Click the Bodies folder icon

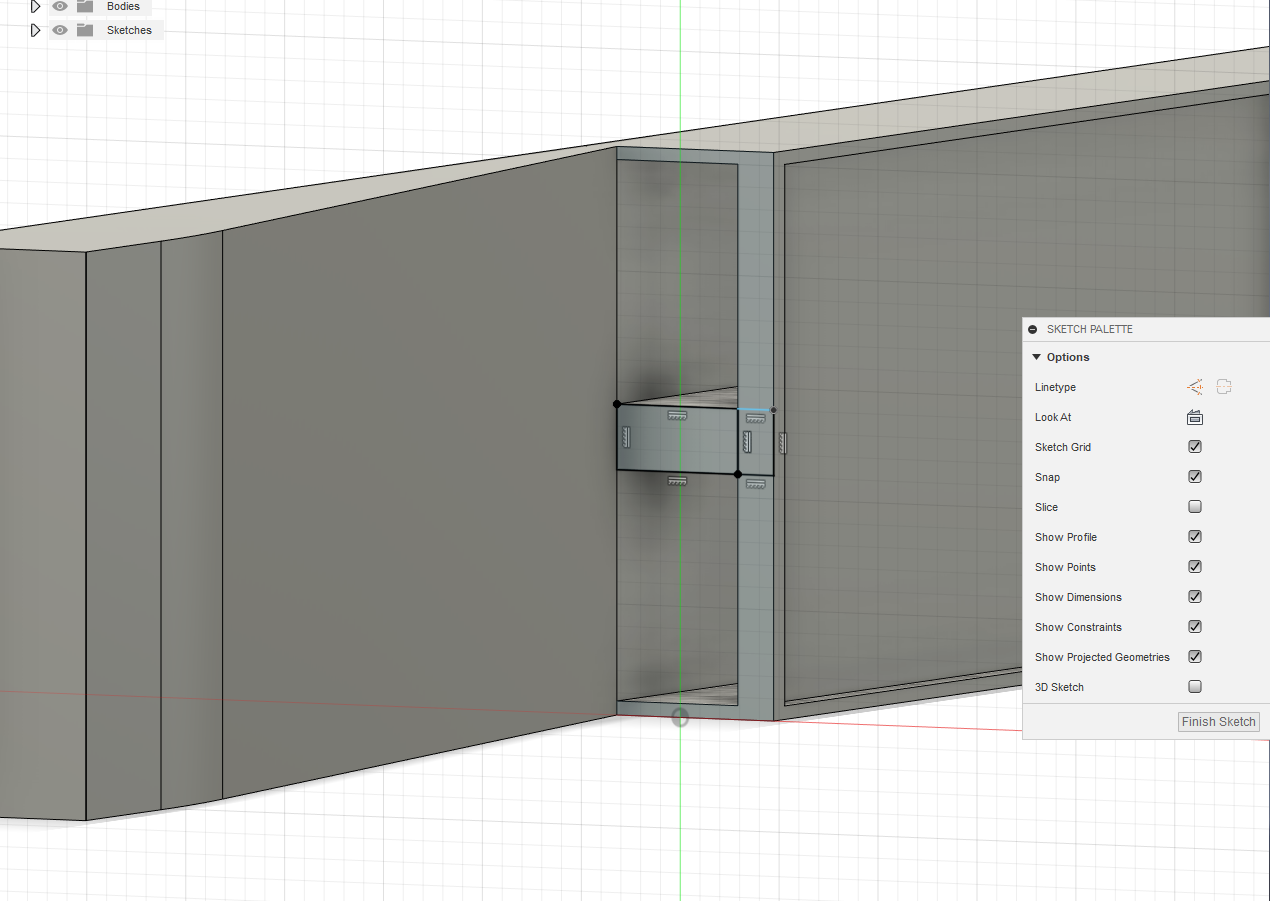tap(86, 6)
